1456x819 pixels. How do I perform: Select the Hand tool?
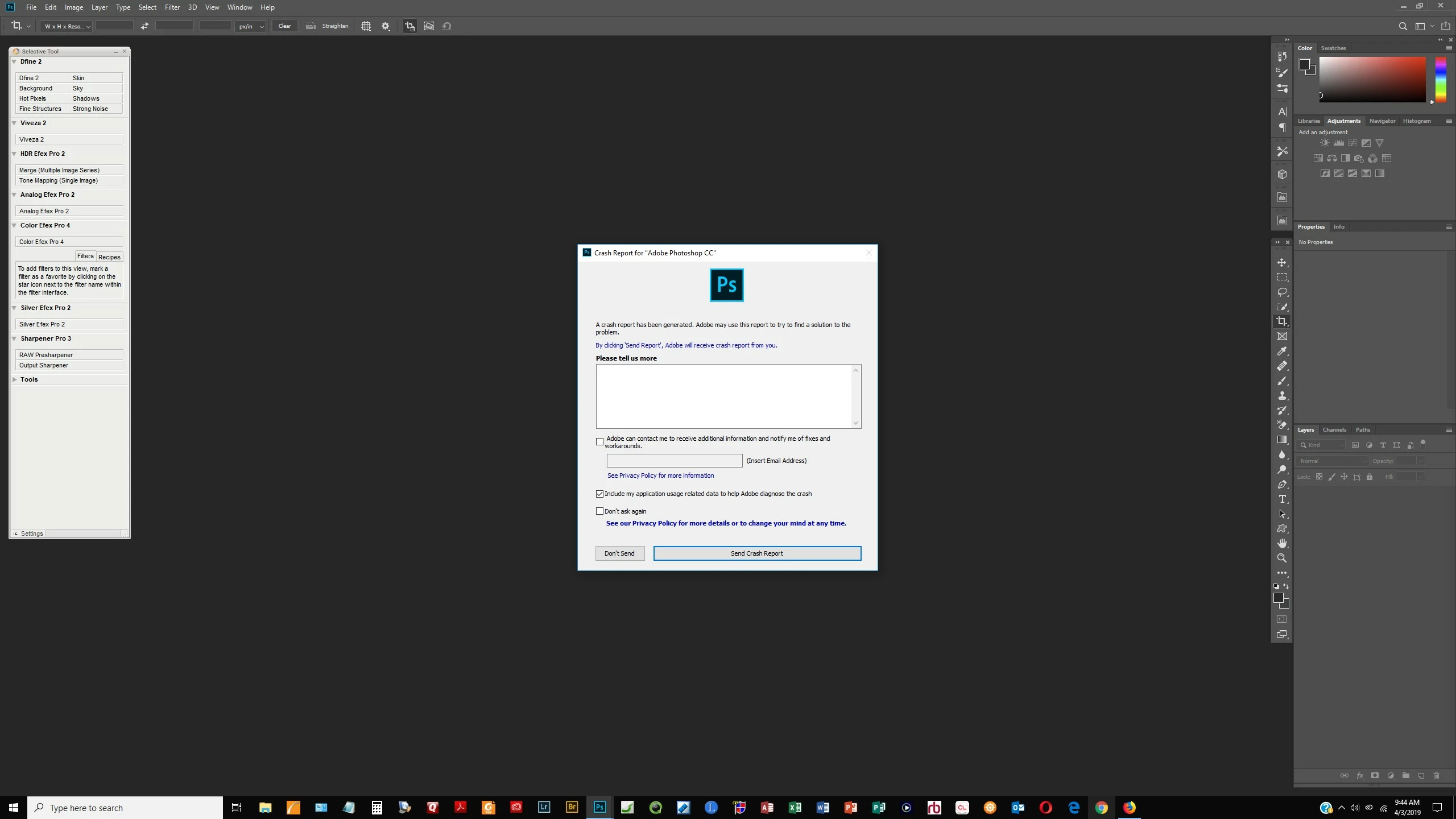point(1282,543)
